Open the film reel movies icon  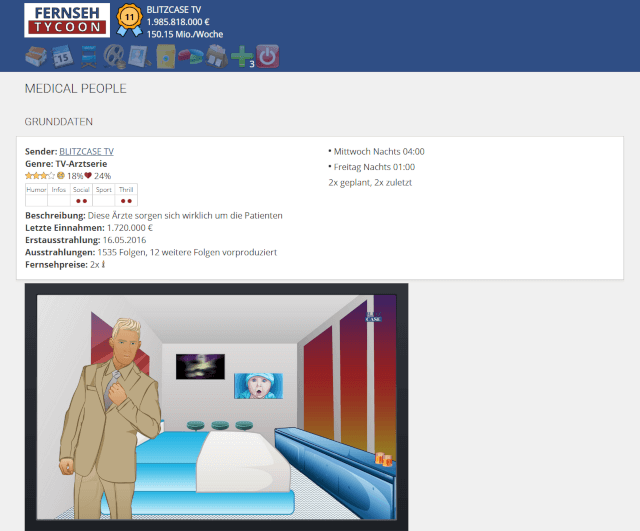point(114,56)
